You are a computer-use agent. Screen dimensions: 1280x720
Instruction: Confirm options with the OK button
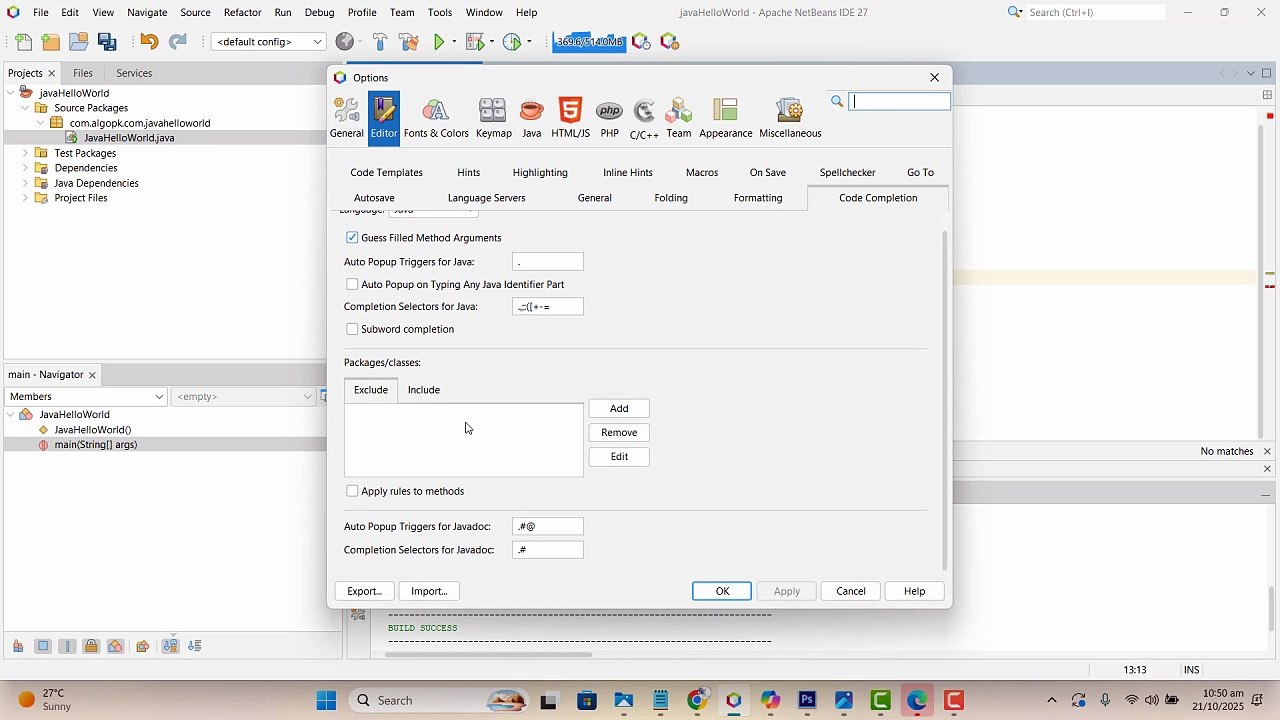click(722, 592)
